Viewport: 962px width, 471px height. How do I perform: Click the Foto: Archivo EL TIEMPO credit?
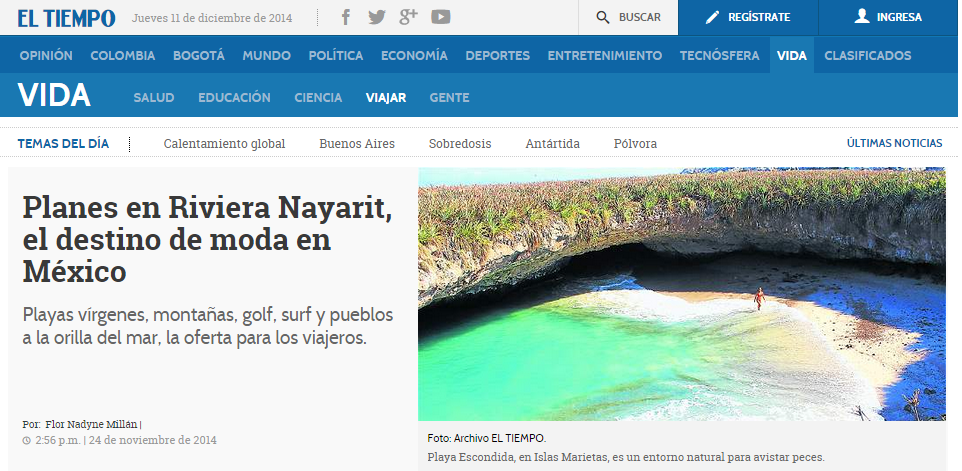[487, 438]
